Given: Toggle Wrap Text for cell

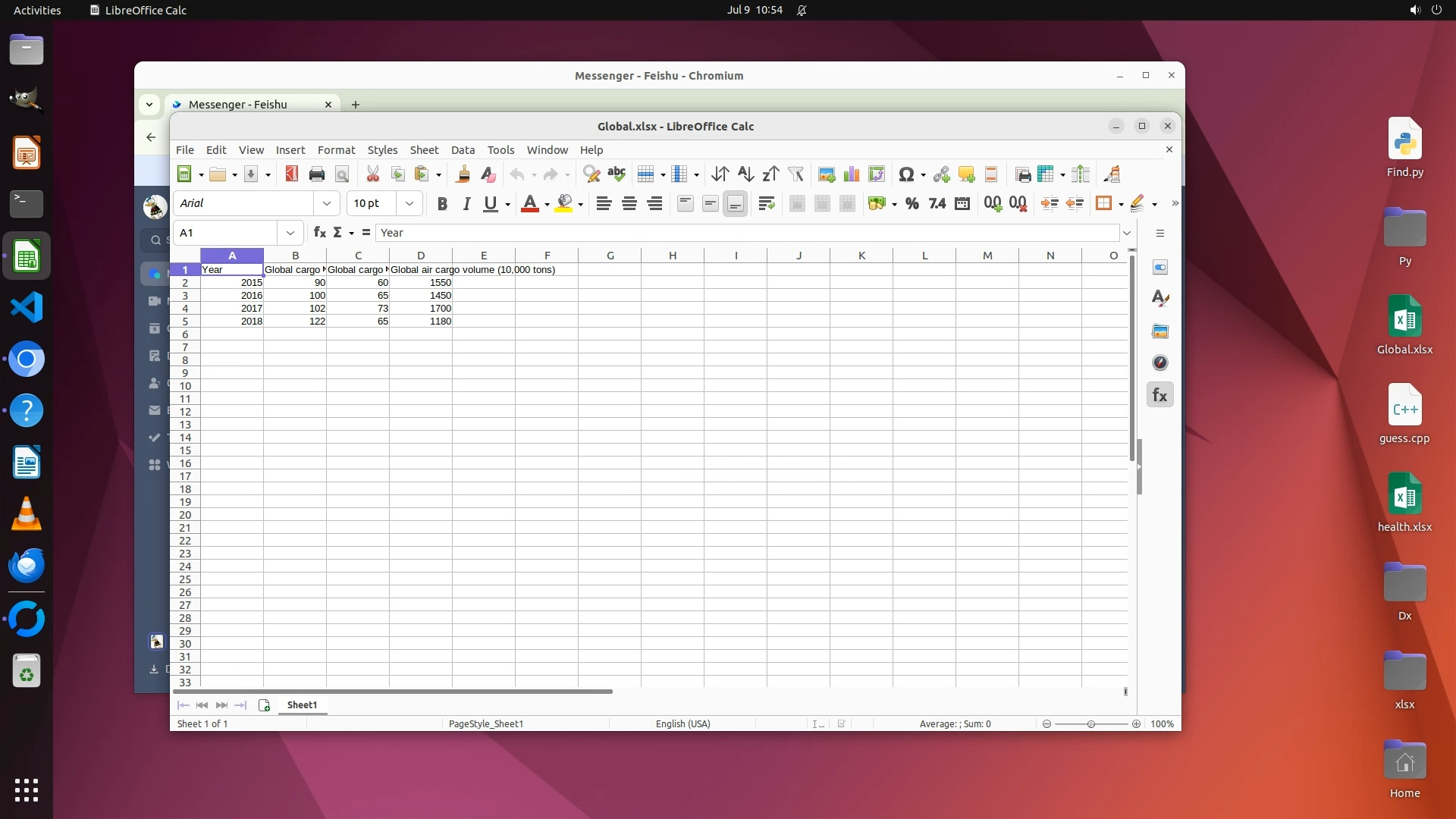Looking at the screenshot, I should [x=766, y=203].
